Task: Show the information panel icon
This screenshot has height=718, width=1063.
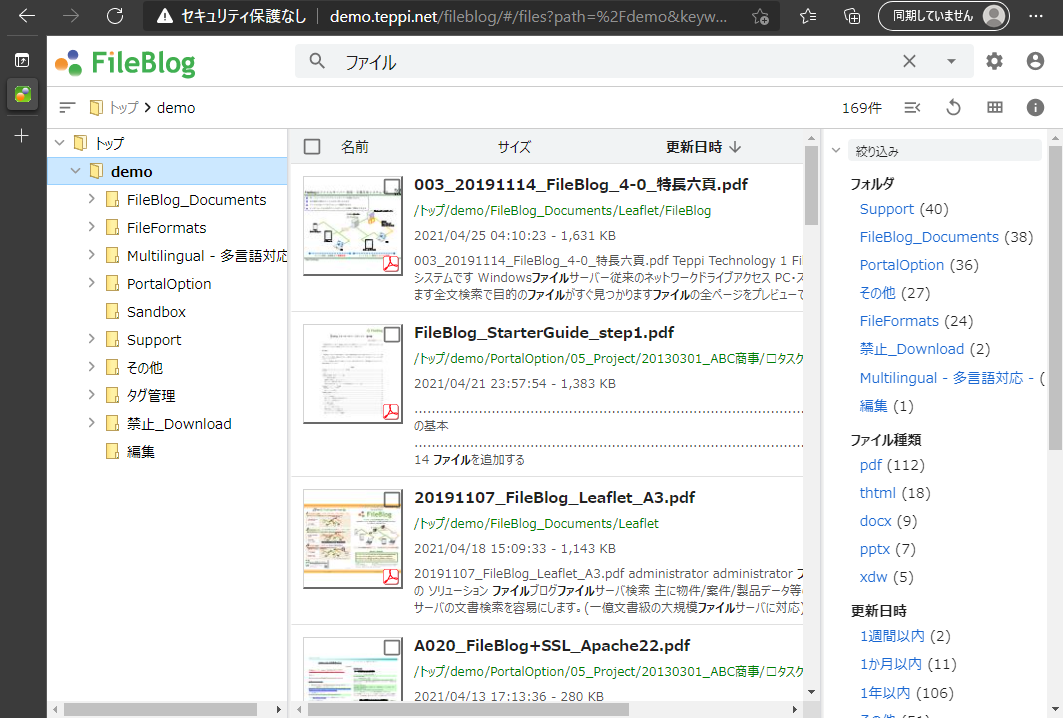Action: pos(1035,107)
